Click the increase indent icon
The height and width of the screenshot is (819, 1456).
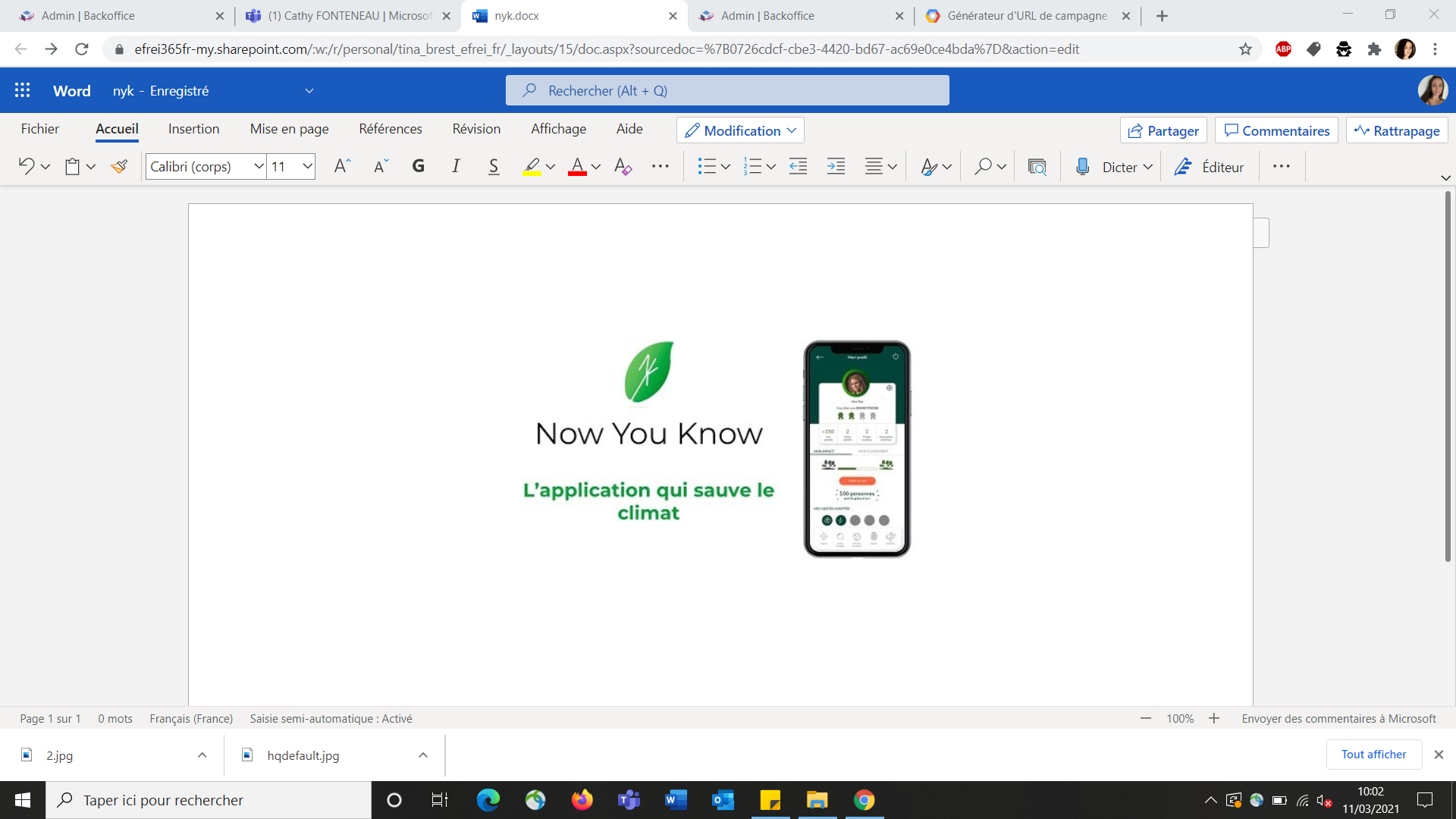pyautogui.click(x=836, y=167)
